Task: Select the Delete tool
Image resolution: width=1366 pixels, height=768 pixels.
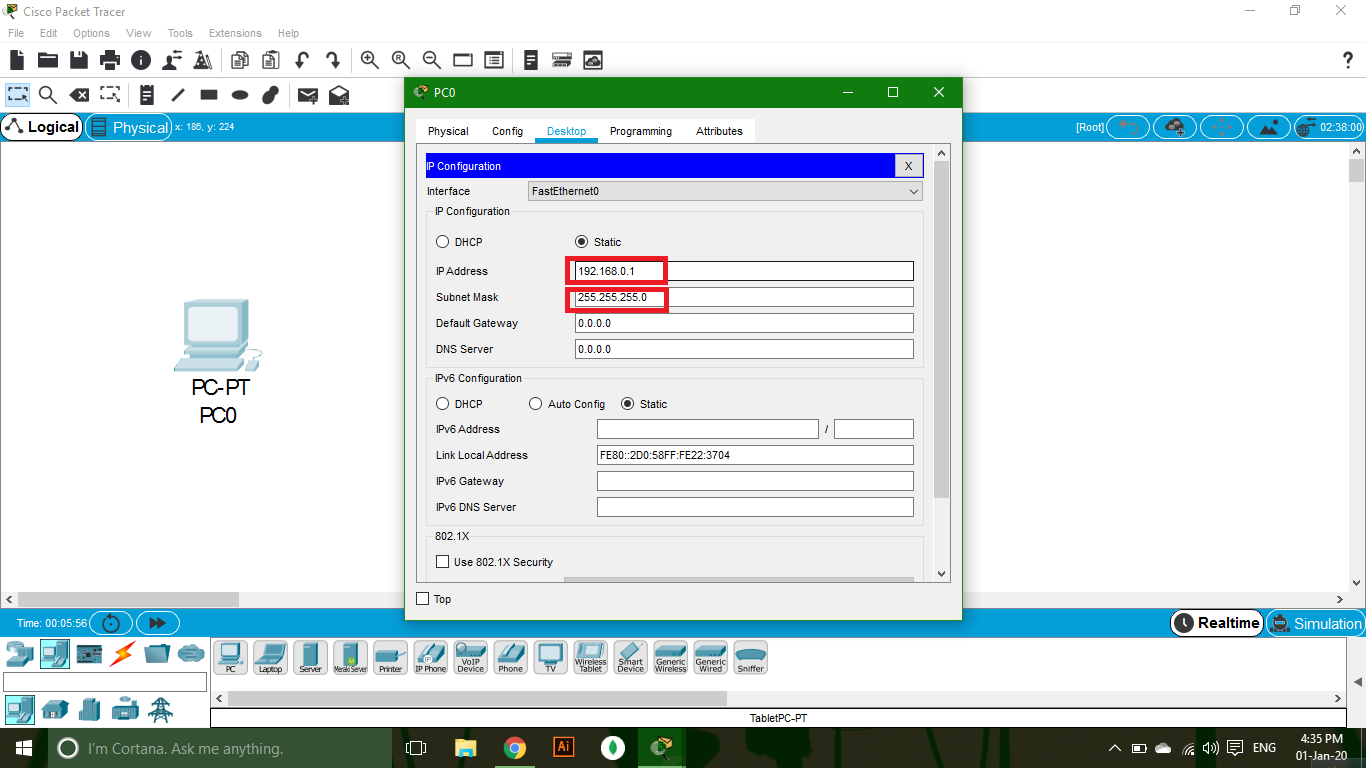Action: point(79,95)
